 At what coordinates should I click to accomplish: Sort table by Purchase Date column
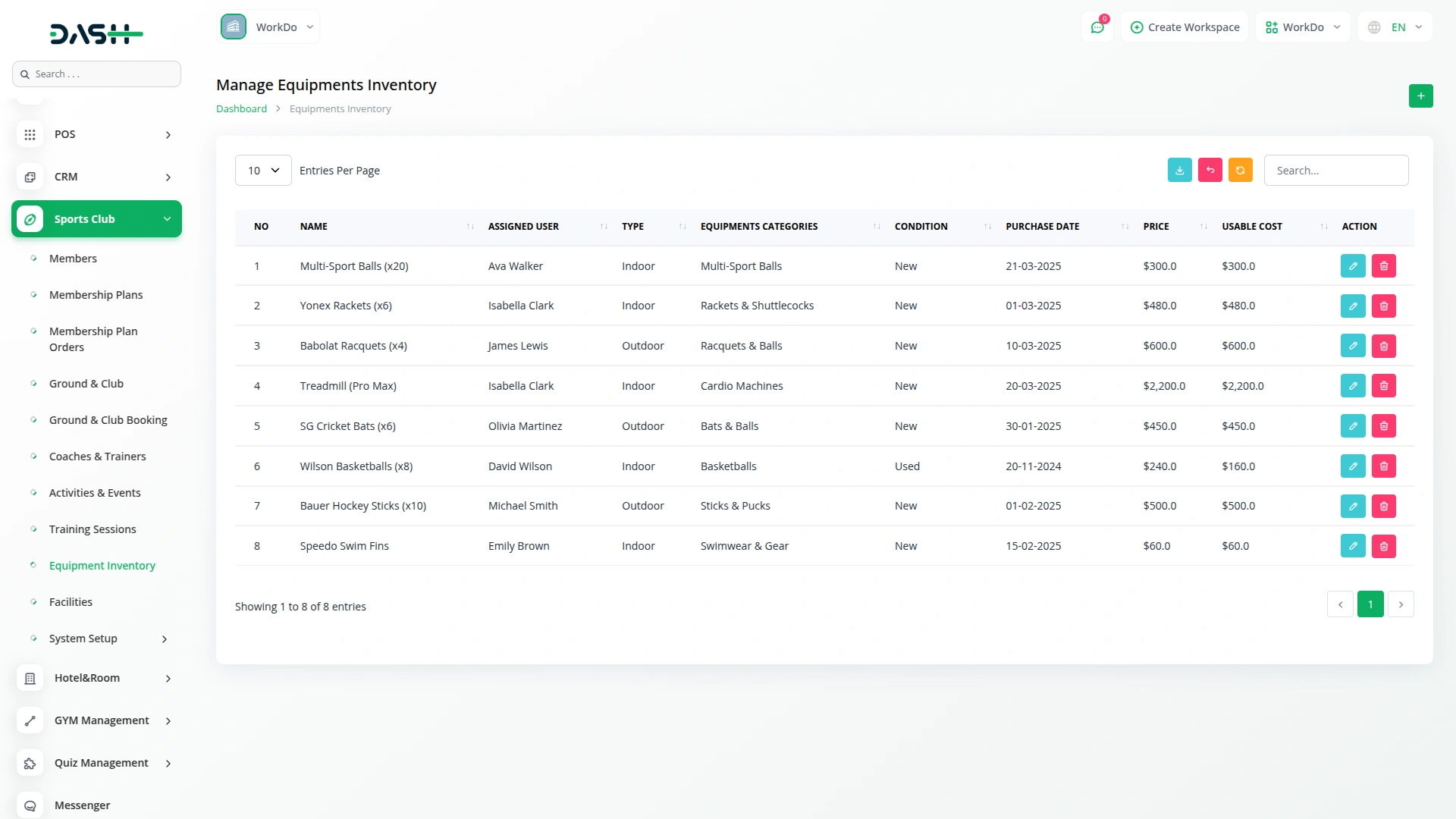click(x=1042, y=227)
